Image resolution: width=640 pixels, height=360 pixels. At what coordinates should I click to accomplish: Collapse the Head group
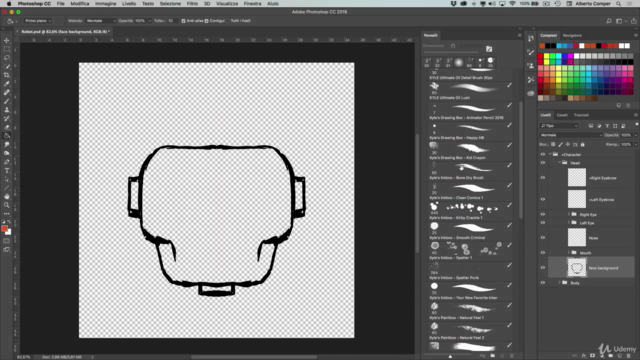pos(560,163)
